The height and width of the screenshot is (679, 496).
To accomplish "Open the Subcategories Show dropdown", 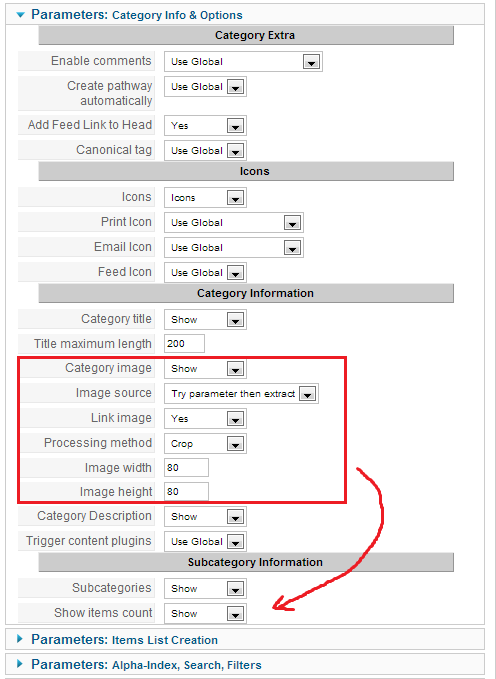I will [x=205, y=588].
